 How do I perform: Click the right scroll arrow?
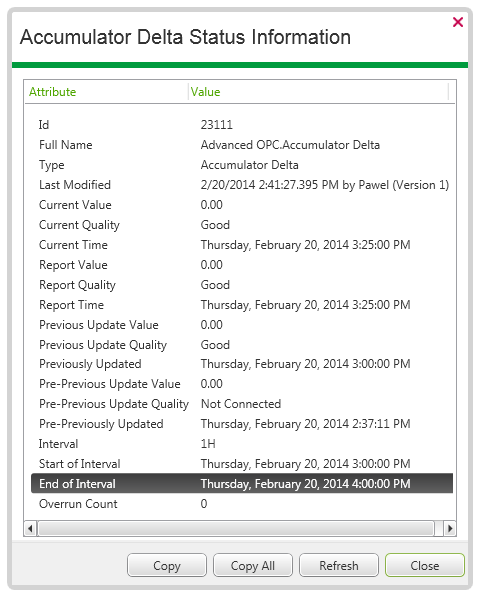point(450,528)
